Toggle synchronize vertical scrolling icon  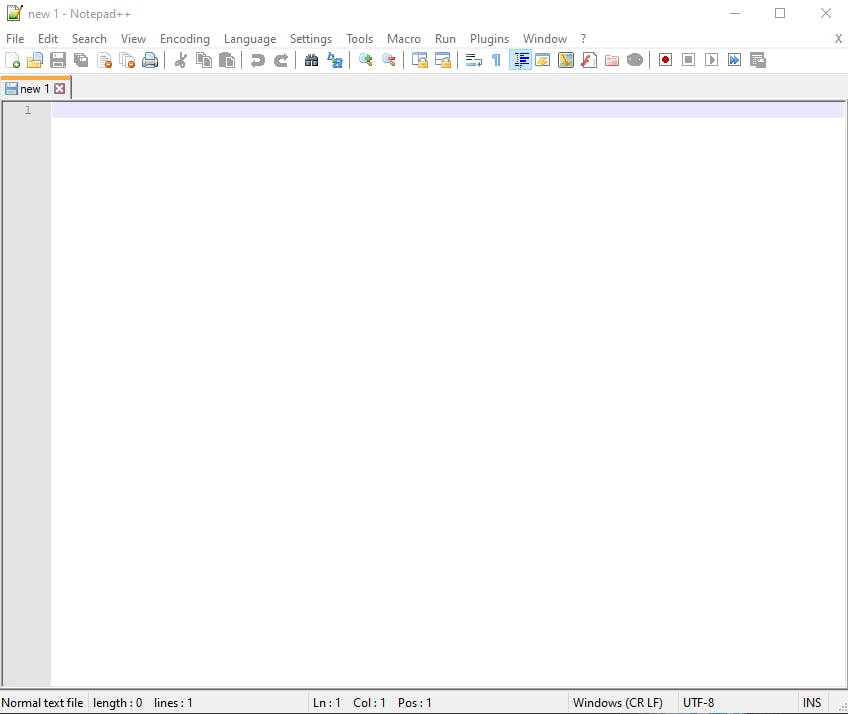[x=420, y=60]
